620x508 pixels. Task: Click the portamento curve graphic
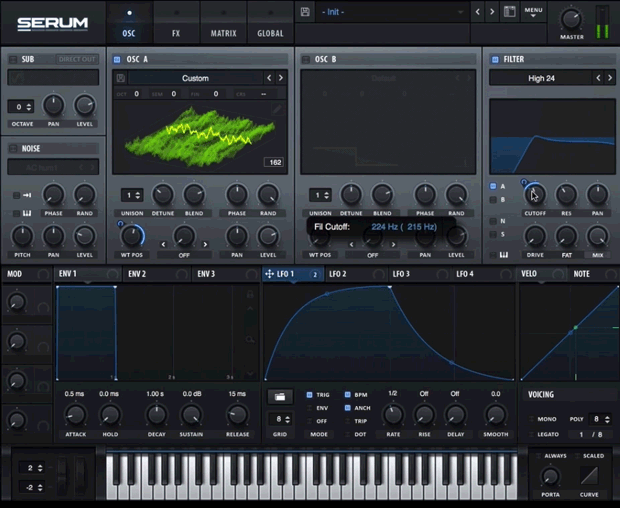tap(589, 476)
